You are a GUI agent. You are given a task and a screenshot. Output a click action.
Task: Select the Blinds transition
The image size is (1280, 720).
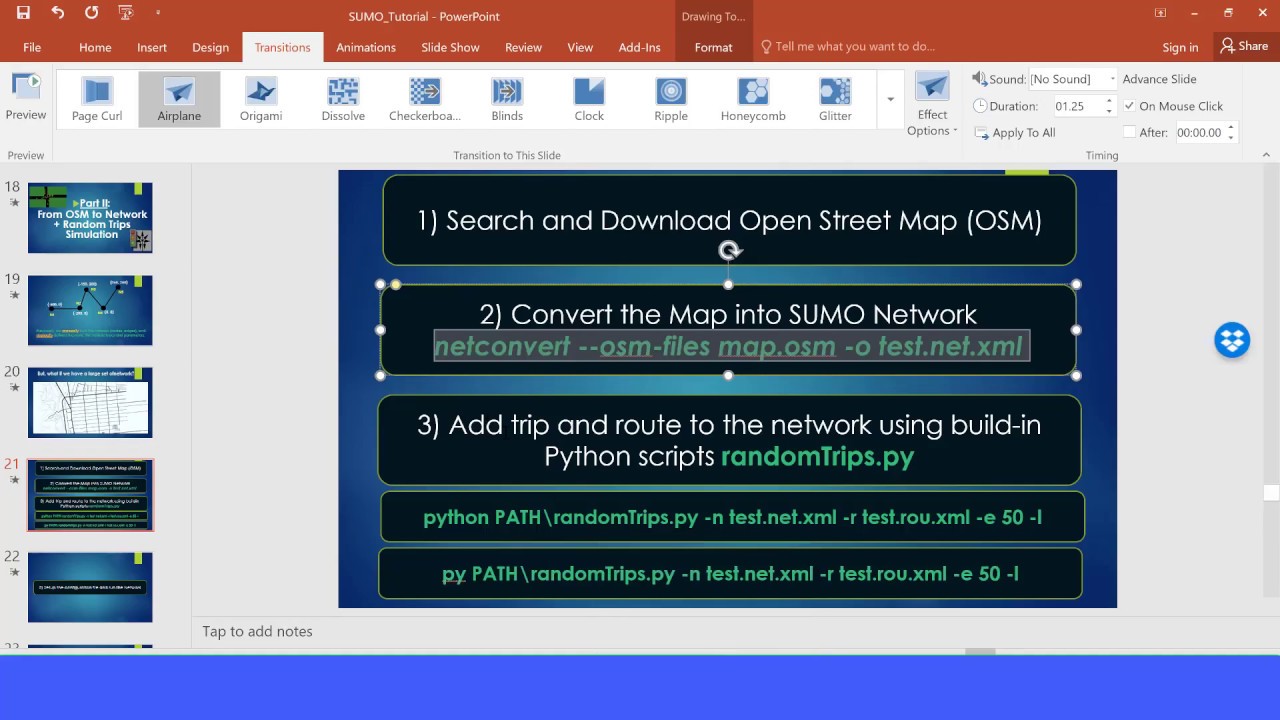(507, 99)
